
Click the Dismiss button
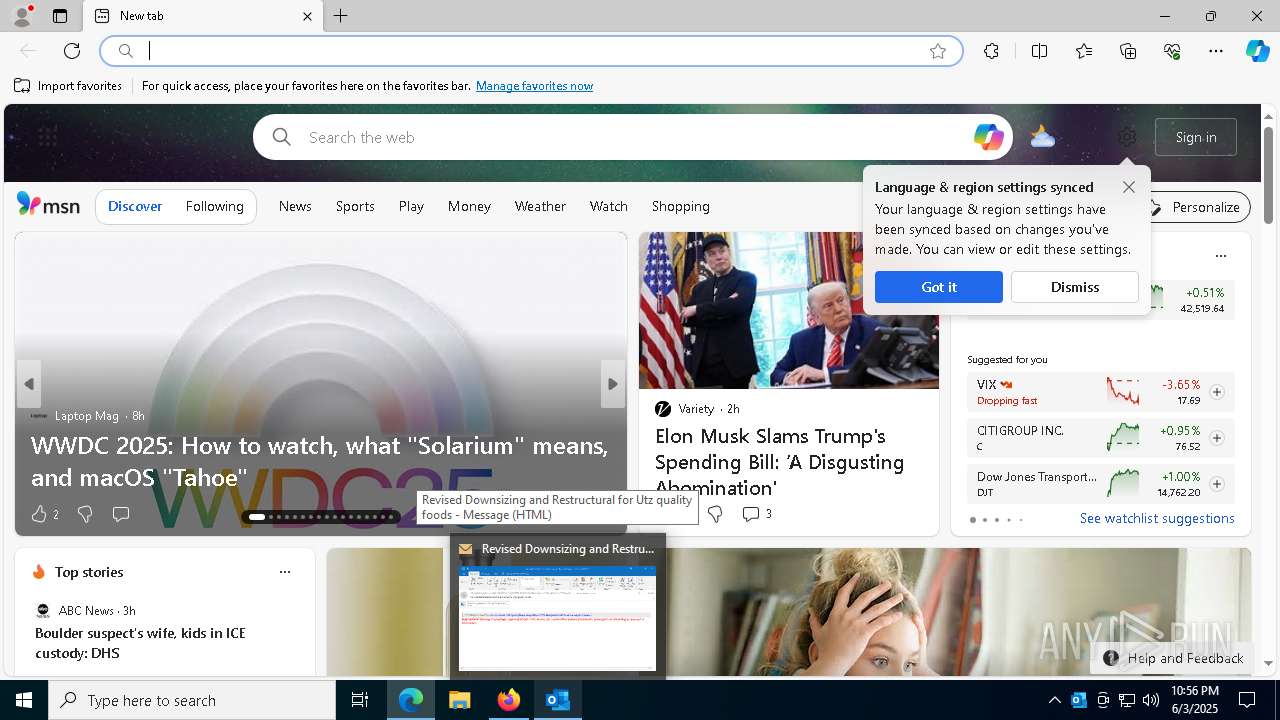pos(1074,287)
